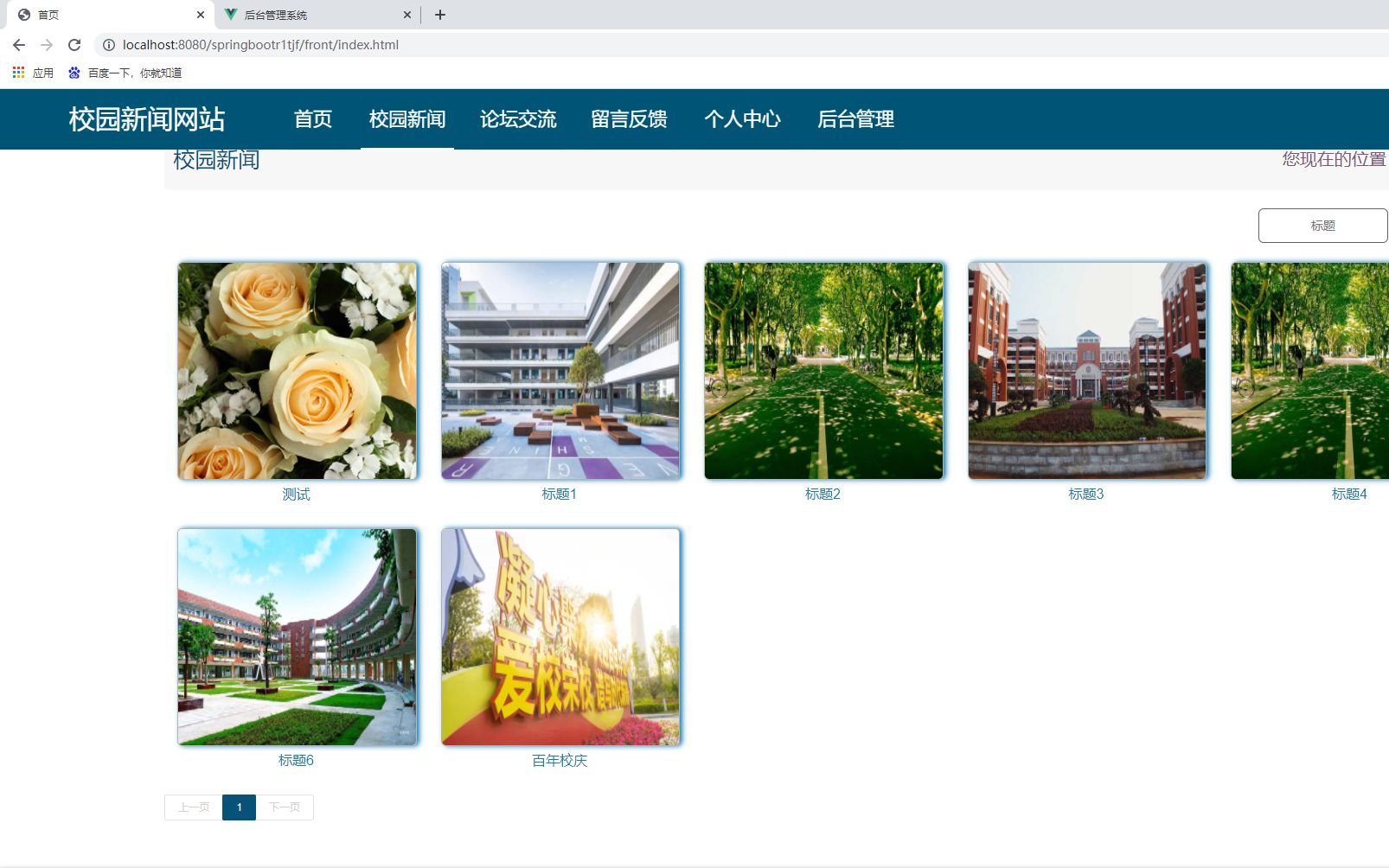Open 留言反馈 in the navigation bar
Screen dimensions: 1389x868
[x=629, y=119]
